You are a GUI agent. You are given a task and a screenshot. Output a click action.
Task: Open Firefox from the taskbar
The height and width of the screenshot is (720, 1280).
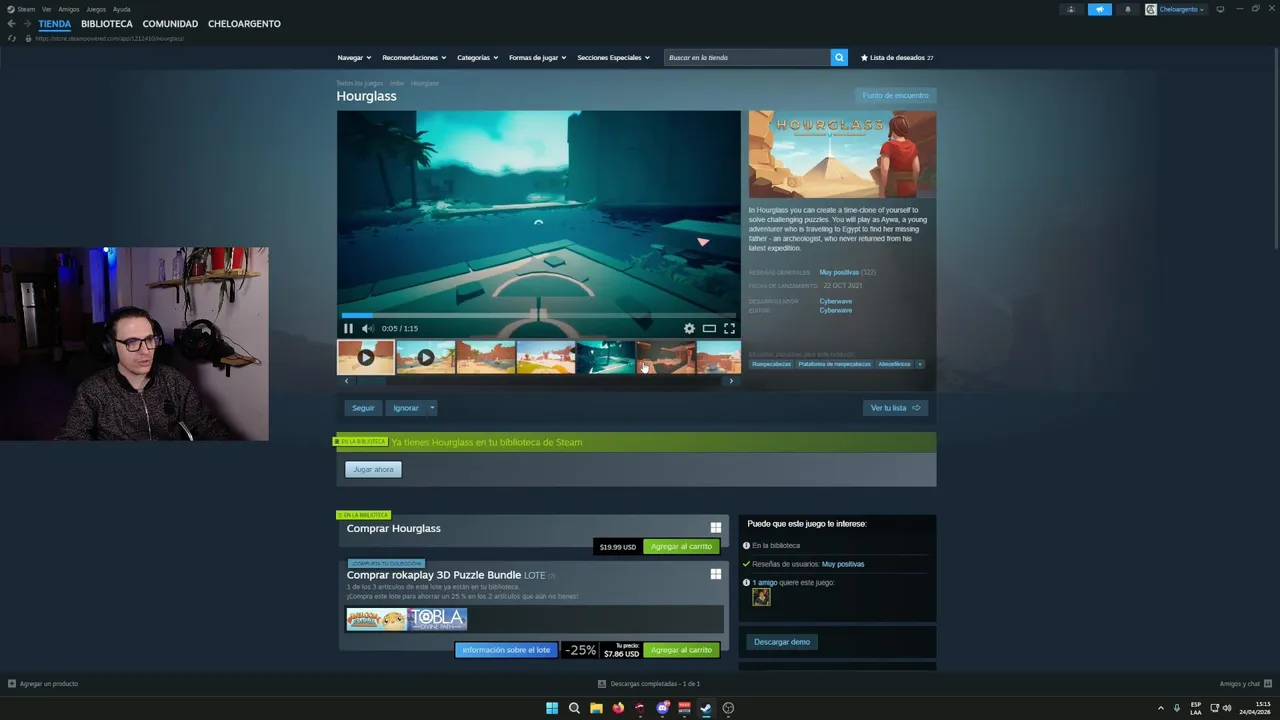click(x=618, y=708)
